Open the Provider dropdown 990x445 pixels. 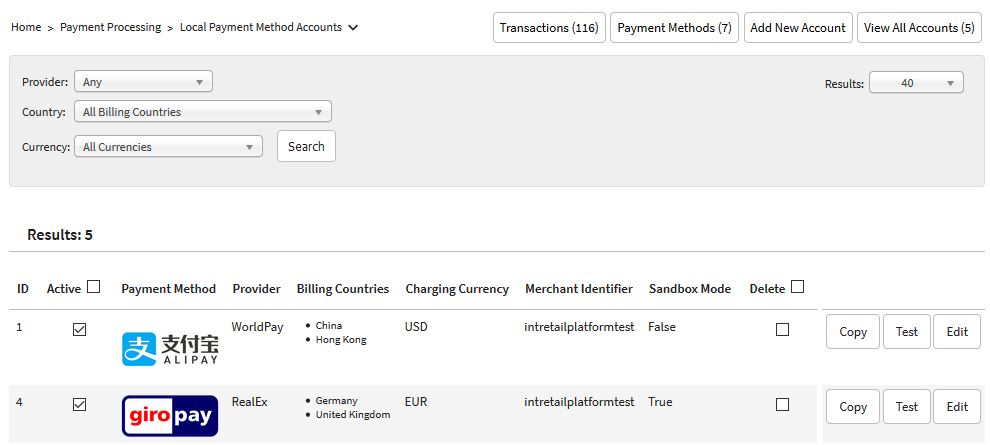tap(143, 82)
